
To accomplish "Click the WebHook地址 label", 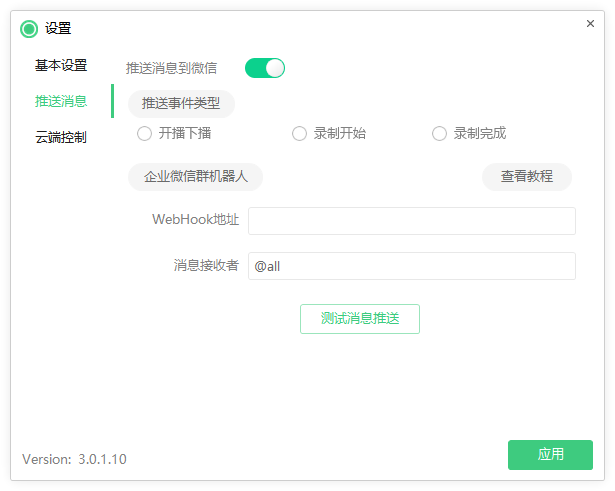I will coord(195,220).
